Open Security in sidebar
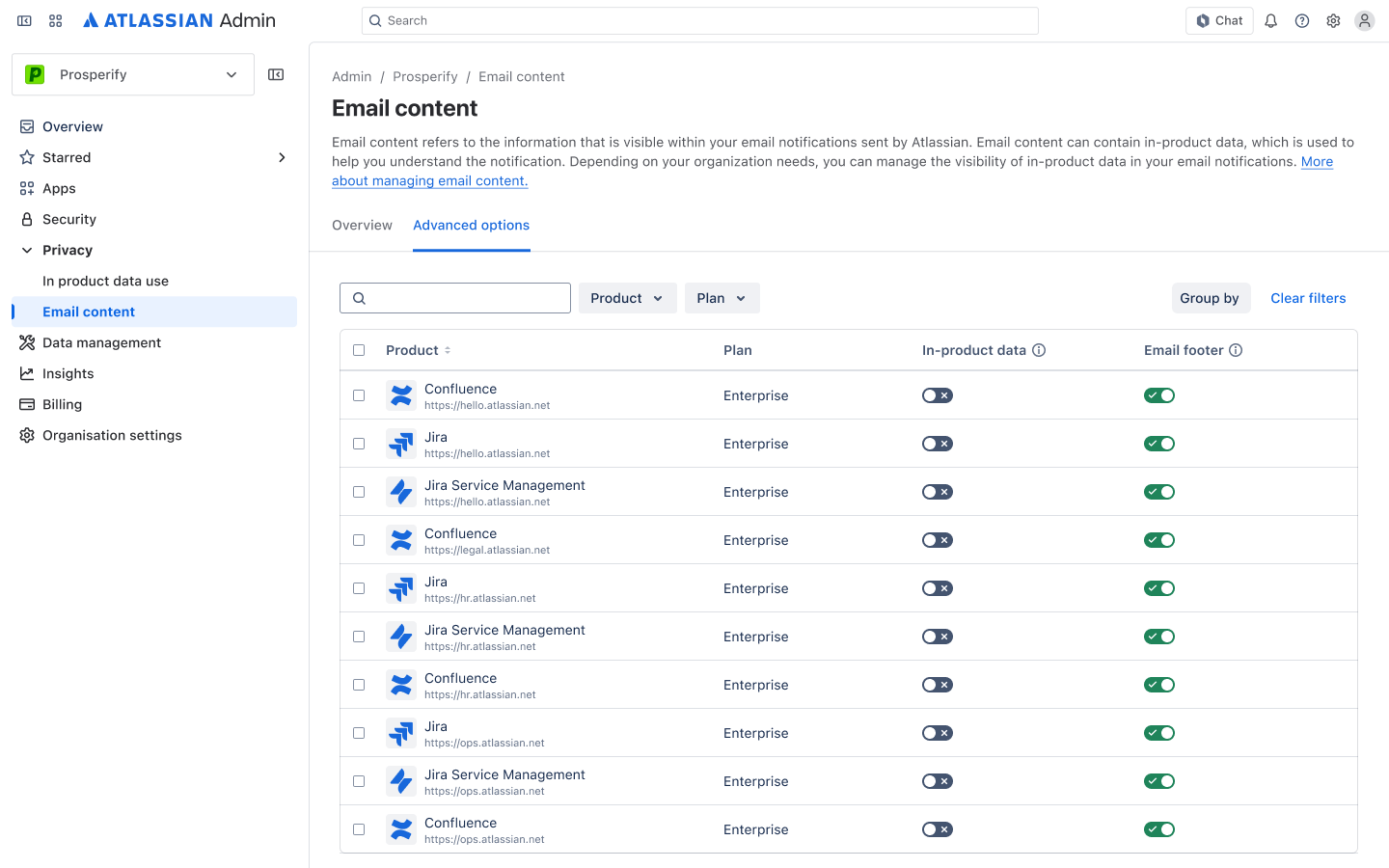Image resolution: width=1389 pixels, height=868 pixels. click(x=154, y=219)
